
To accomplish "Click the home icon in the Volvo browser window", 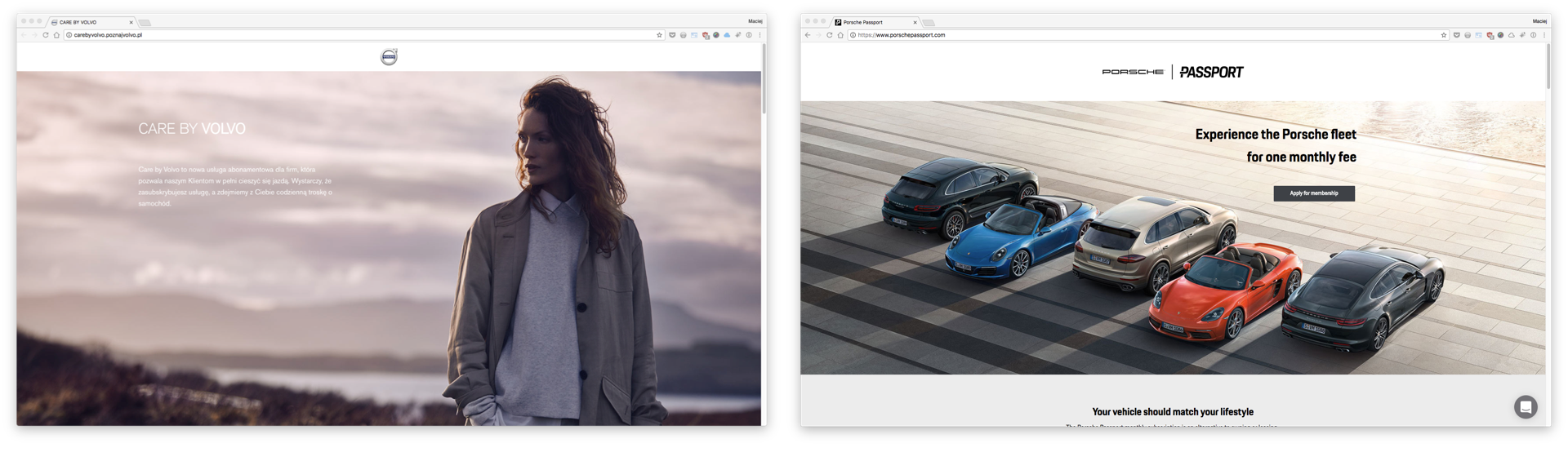I will (x=56, y=35).
